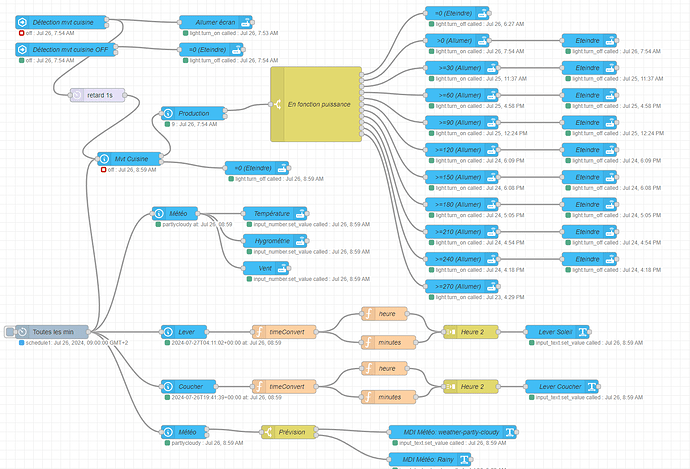
Task: Select the En fonction puissance switch node
Action: pos(316,104)
